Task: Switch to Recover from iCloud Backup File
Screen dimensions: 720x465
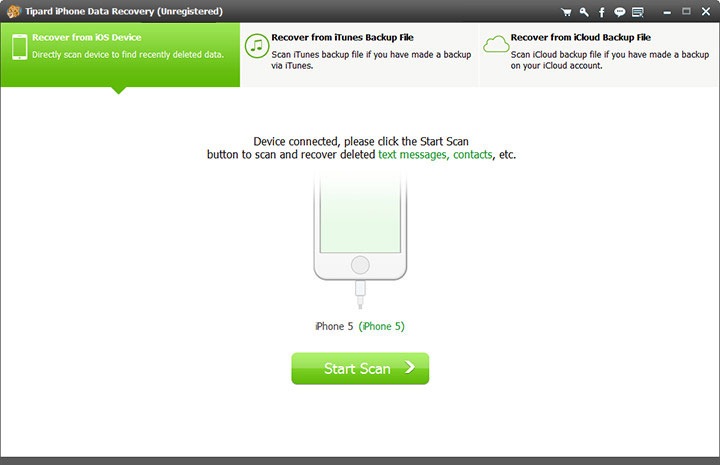Action: tap(599, 55)
